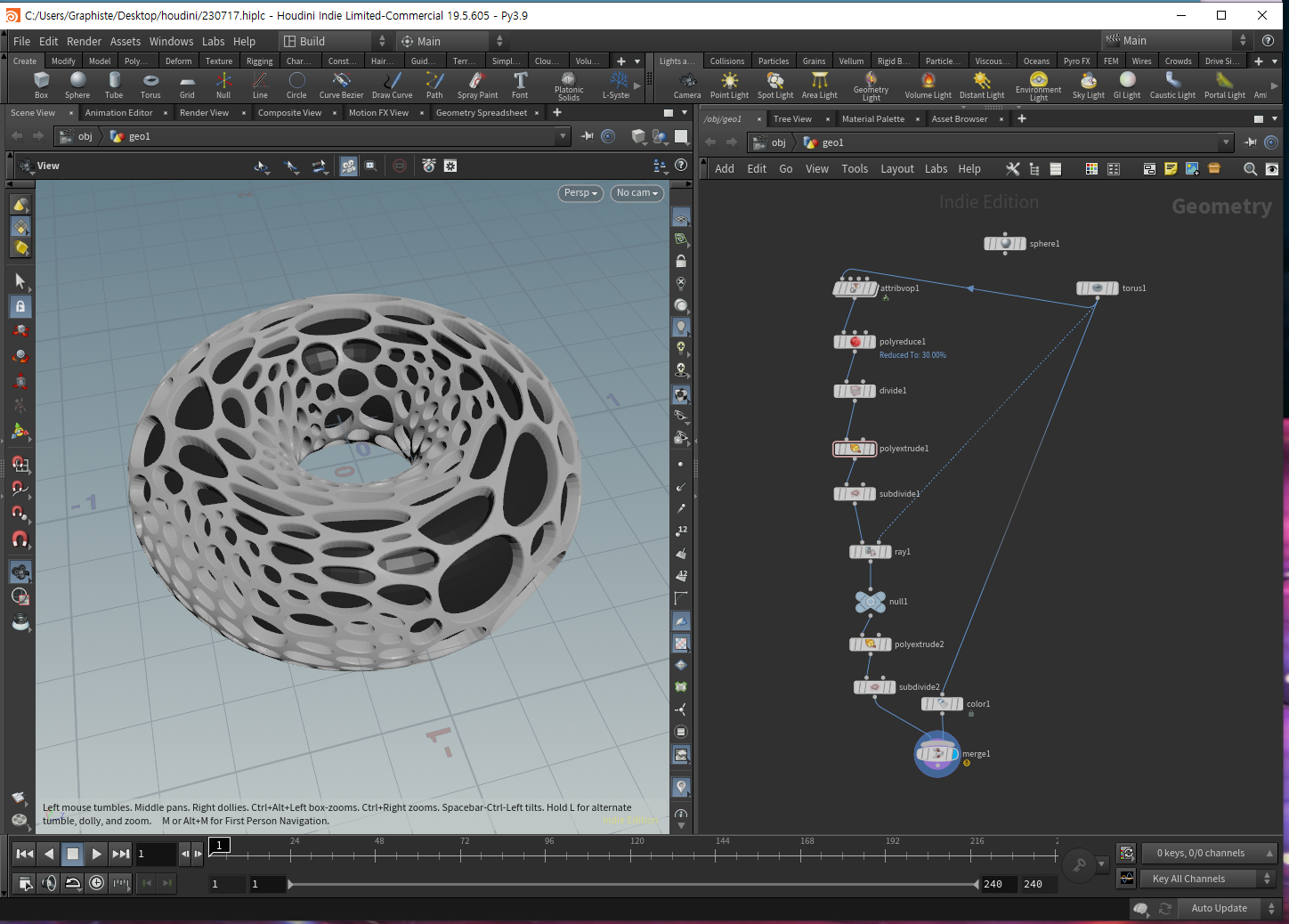Screen dimensions: 1289x924
Task: Toggle pin on the network editor pane
Action: (1251, 142)
